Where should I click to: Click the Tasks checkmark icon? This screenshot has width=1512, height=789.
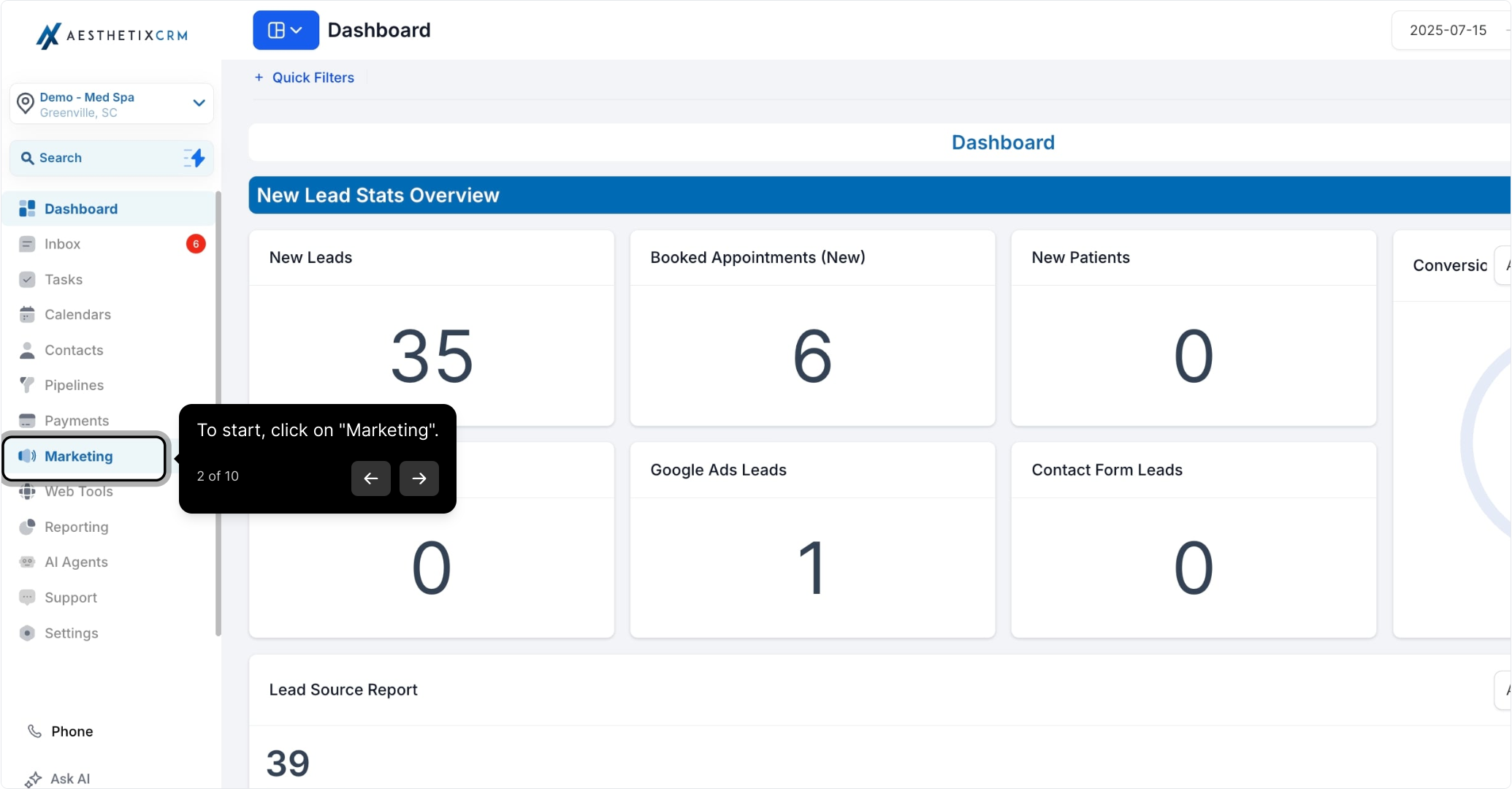click(27, 280)
